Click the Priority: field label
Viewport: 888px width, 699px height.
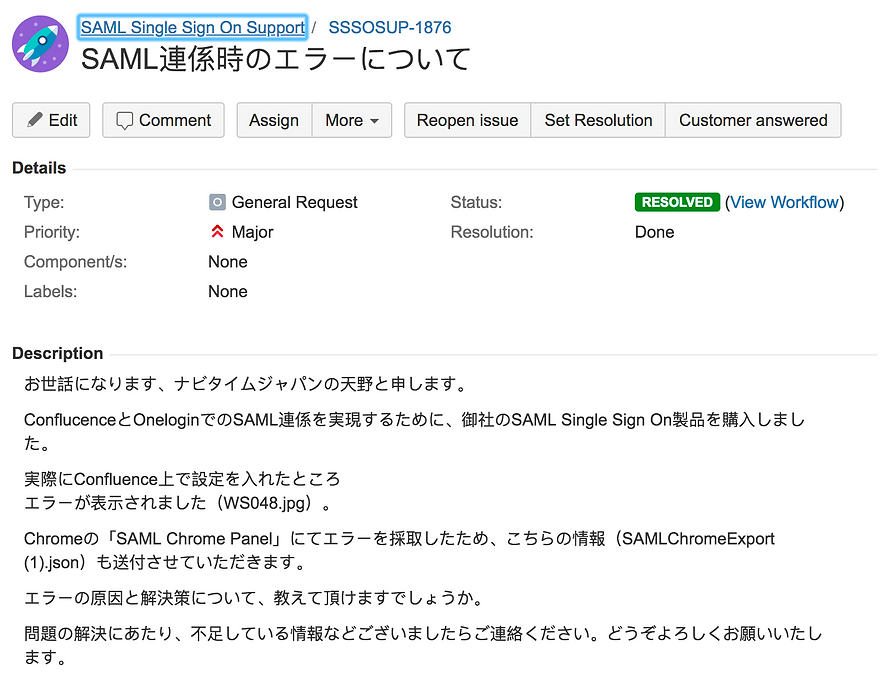tap(52, 232)
